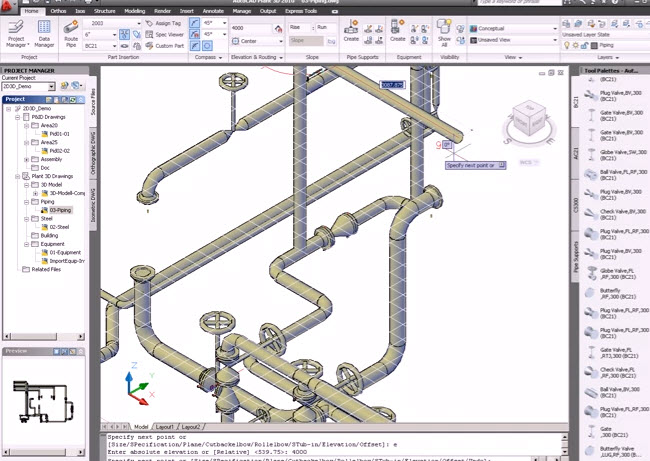Viewport: 650px width, 461px height.
Task: Click the Orthographic DWG side tab
Action: tap(93, 153)
